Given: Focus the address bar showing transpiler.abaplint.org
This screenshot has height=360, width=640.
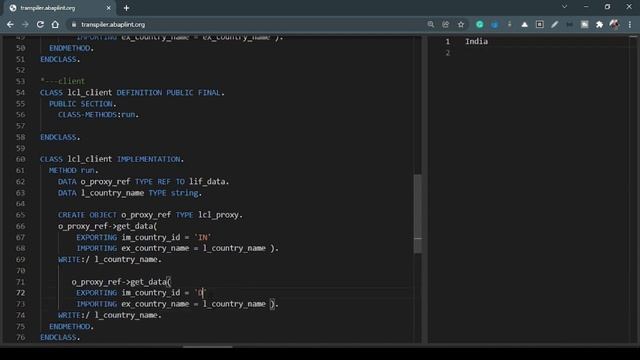Looking at the screenshot, I should click(245, 24).
